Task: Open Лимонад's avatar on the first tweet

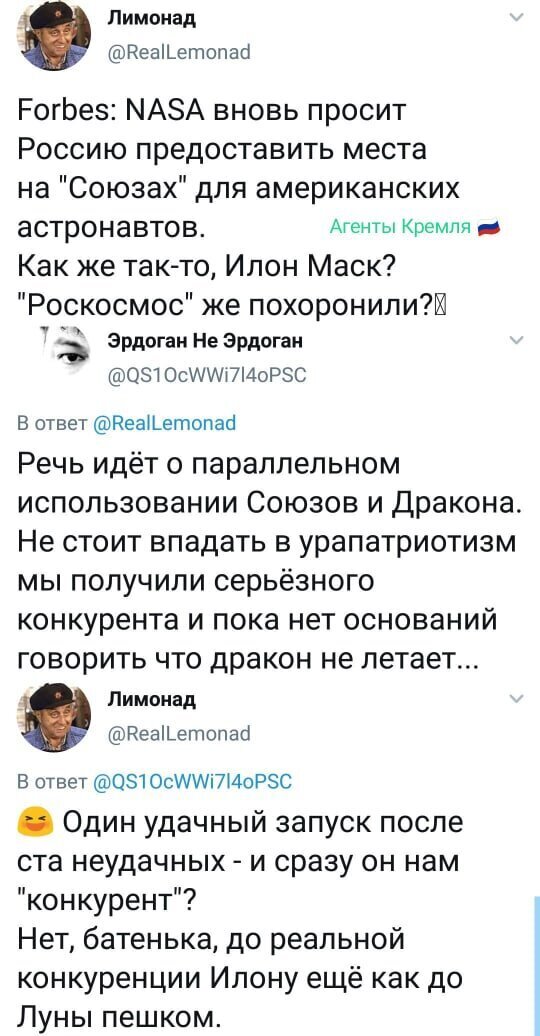Action: point(54,35)
